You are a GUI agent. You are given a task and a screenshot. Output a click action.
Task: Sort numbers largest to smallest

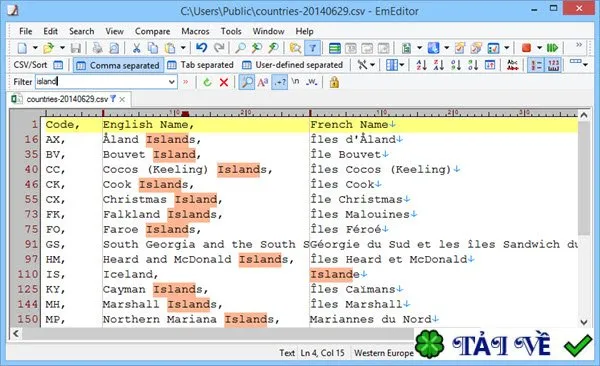(x=473, y=65)
